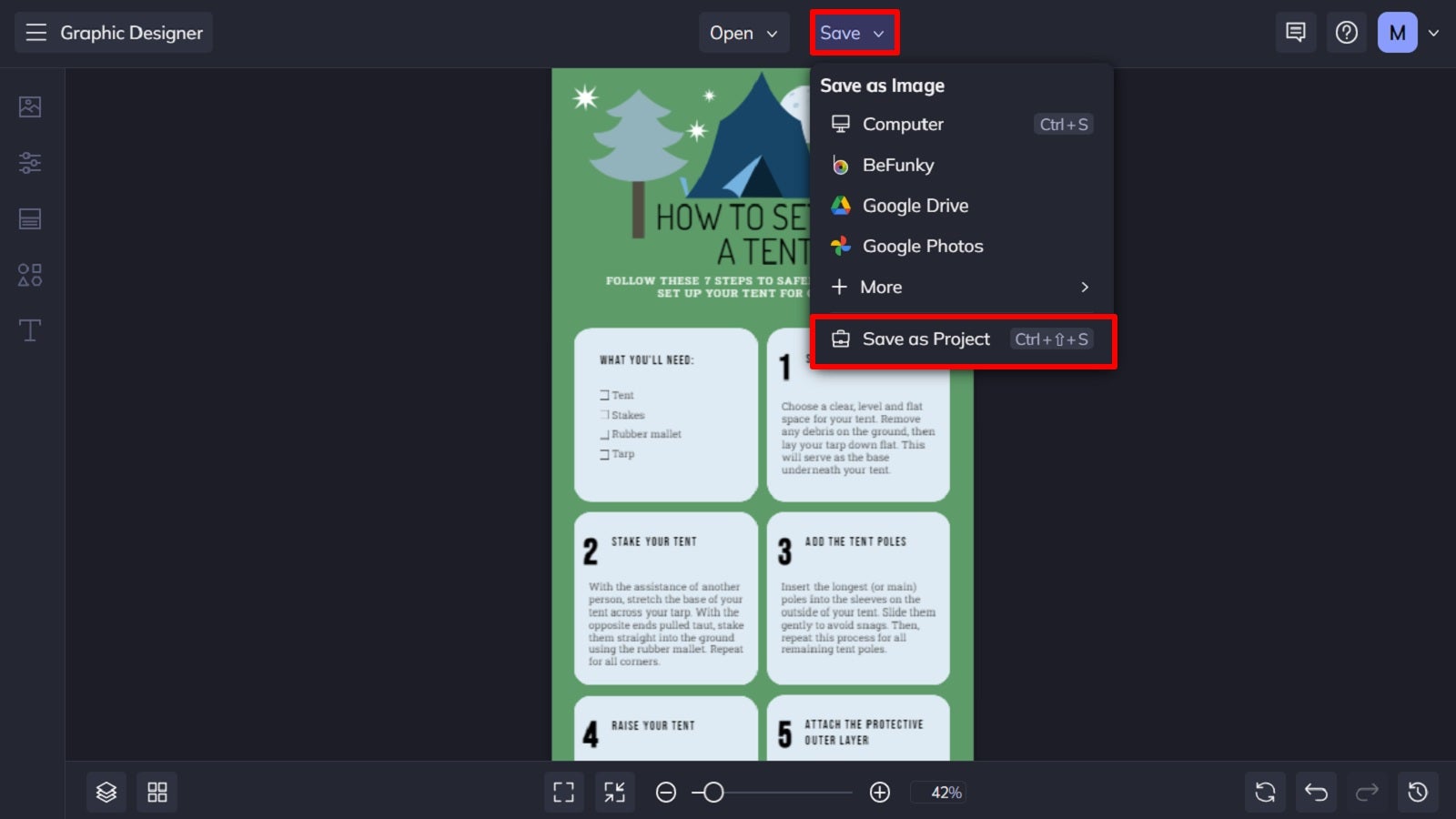This screenshot has height=819, width=1456.
Task: Select the Edit tools icon
Action: click(30, 162)
